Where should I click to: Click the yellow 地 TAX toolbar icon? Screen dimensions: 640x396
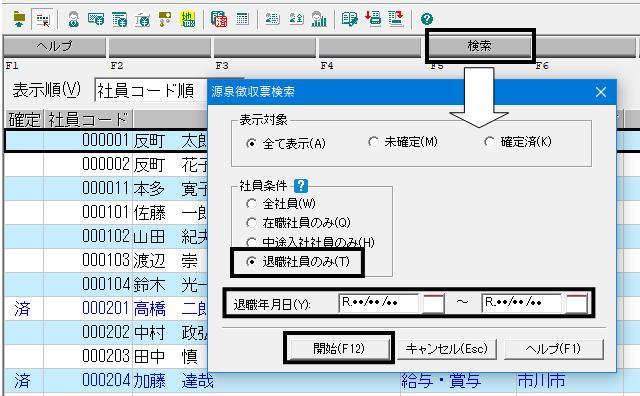tap(188, 19)
